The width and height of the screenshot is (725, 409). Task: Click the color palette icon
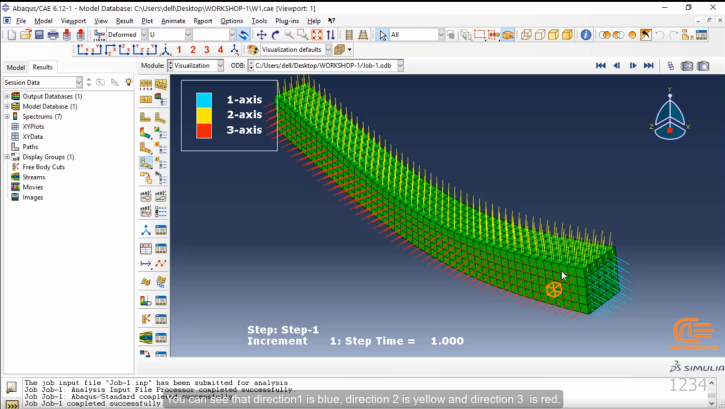tap(252, 49)
